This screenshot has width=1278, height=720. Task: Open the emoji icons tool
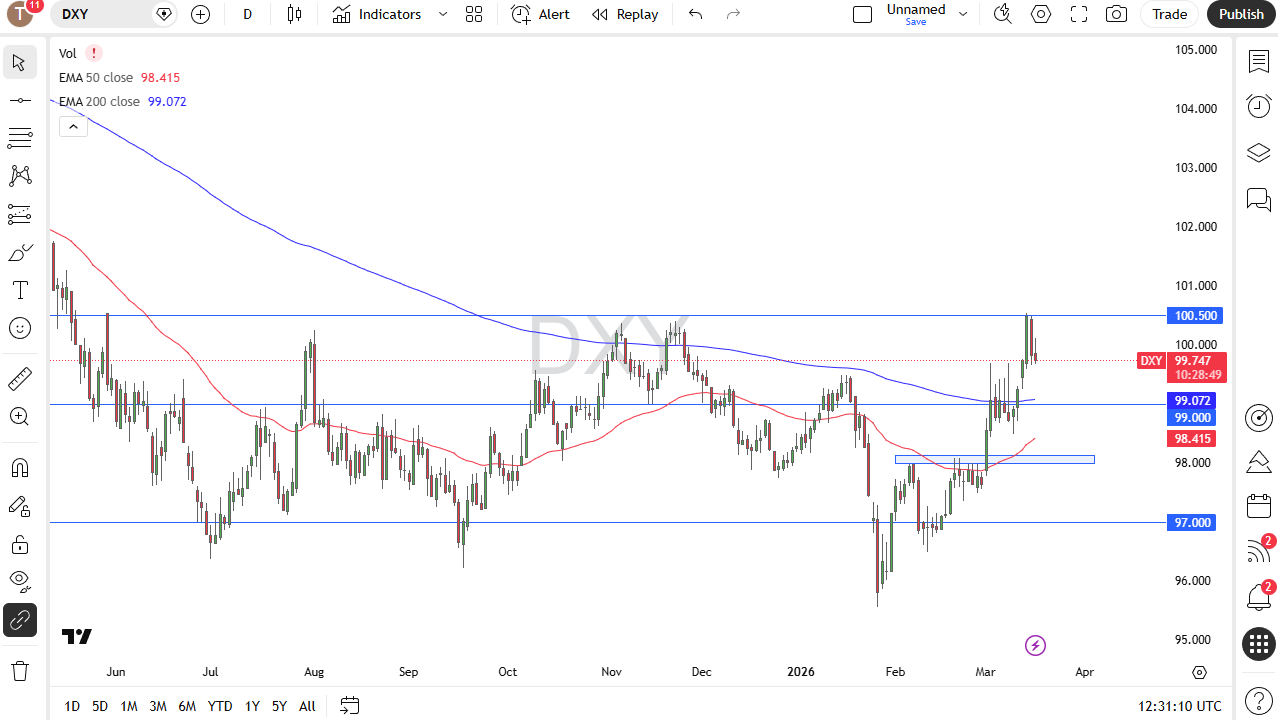(x=19, y=328)
